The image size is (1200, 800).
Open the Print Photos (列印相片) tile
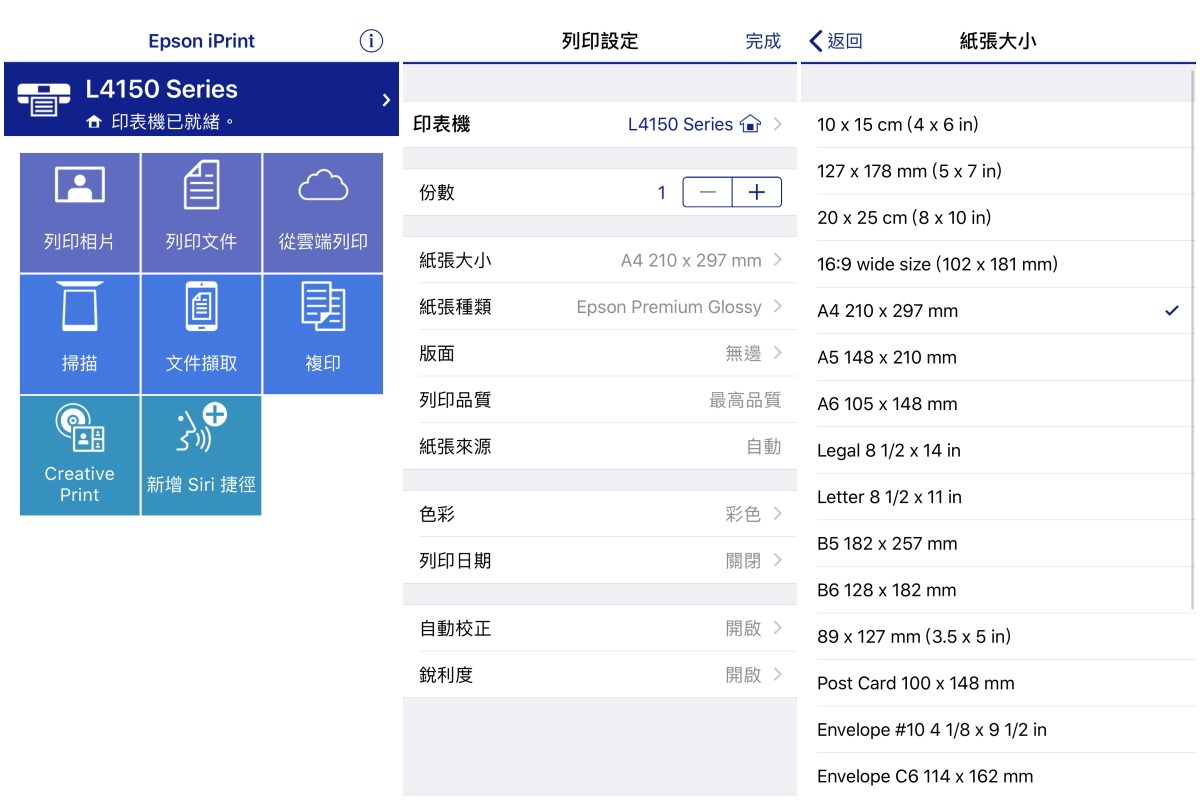(x=80, y=212)
